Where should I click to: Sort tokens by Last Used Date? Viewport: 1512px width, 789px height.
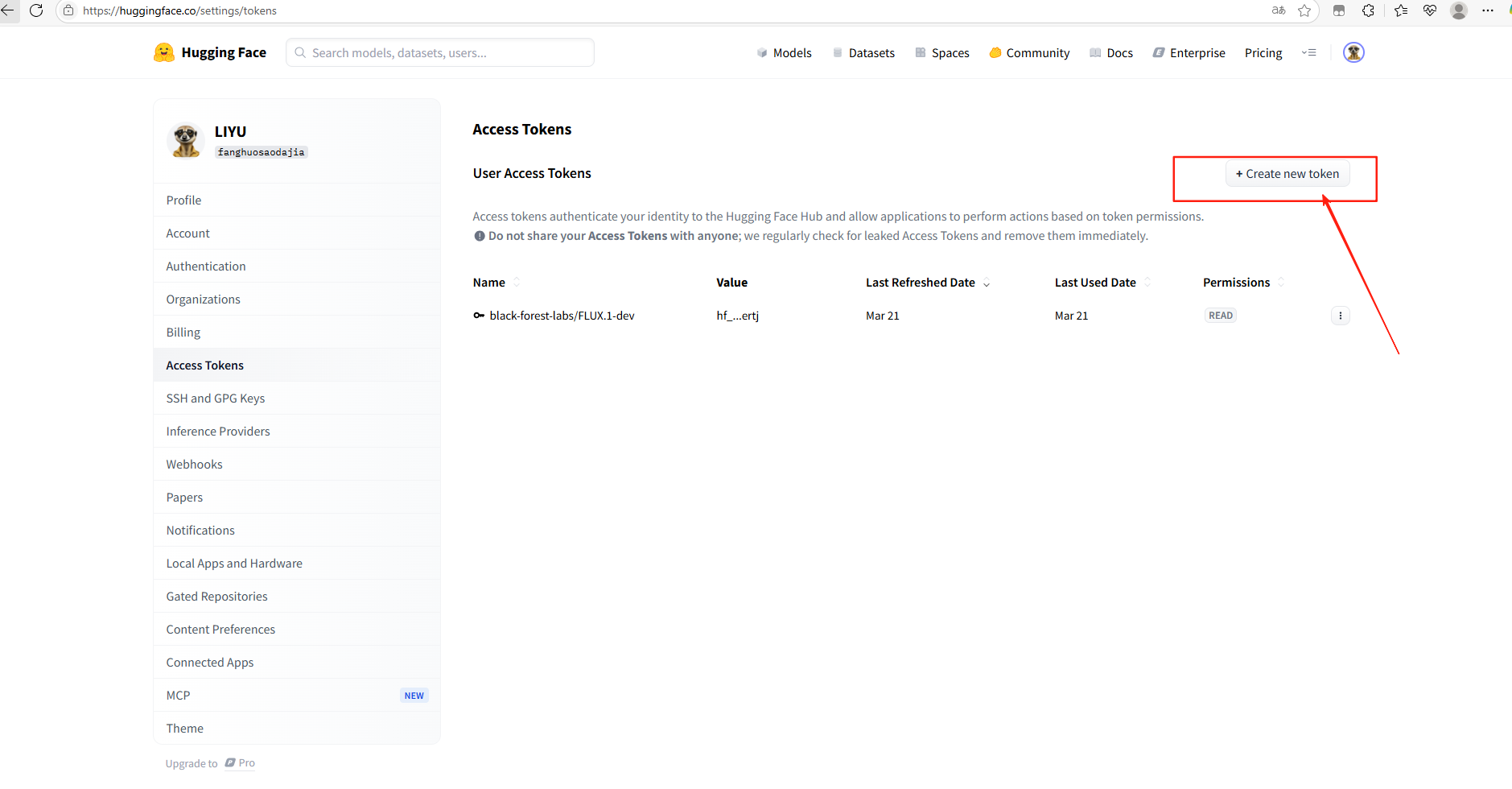tap(1103, 283)
